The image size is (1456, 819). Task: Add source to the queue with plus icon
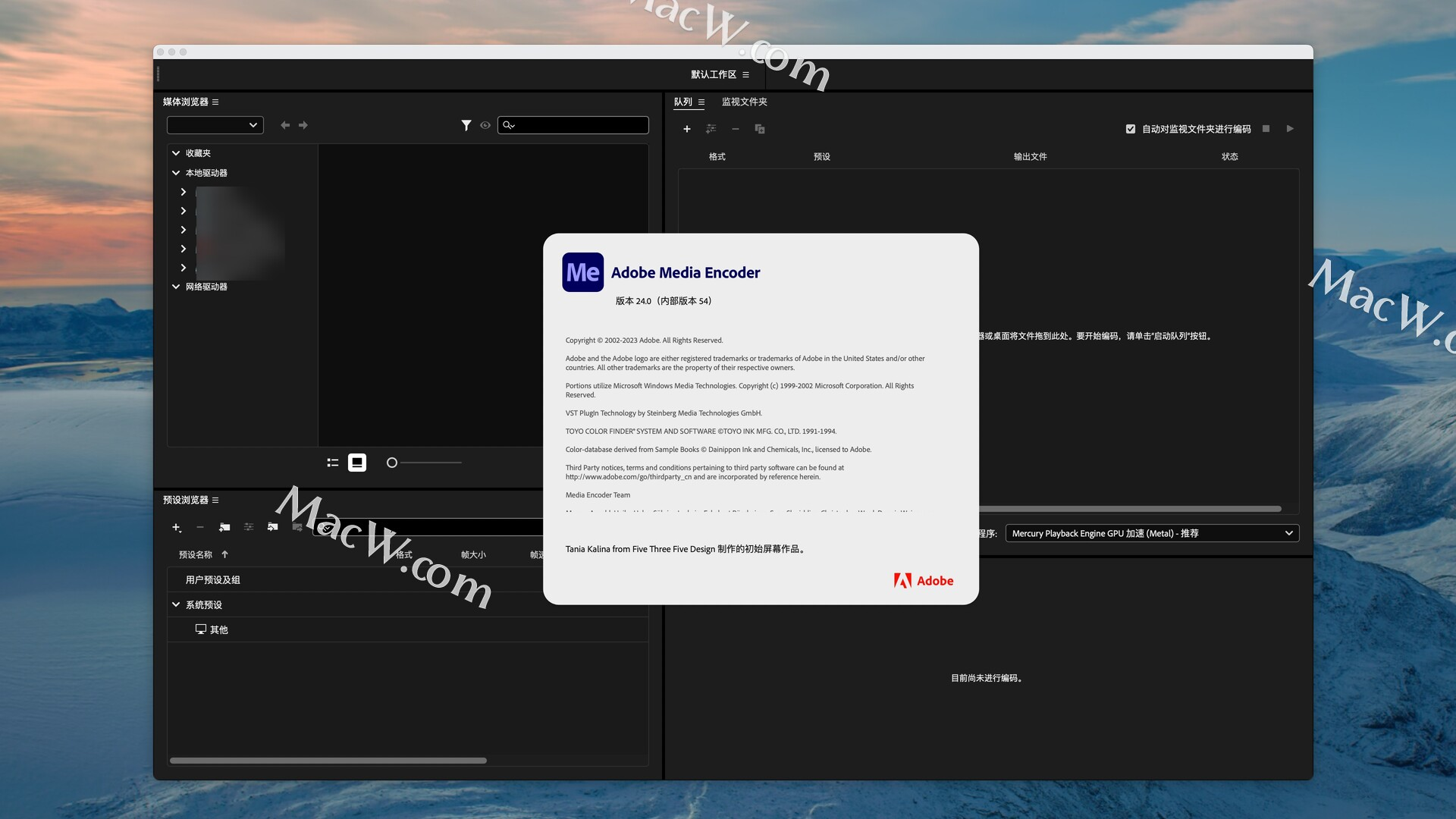click(x=686, y=129)
